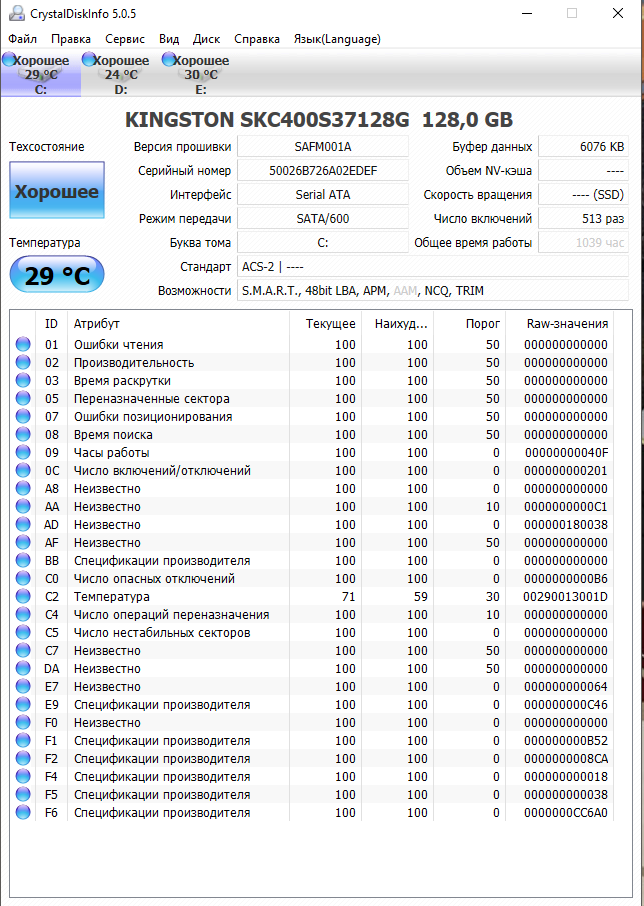Click the power-on count field 513 раз
Screen dimensions: 644x906
coord(583,218)
